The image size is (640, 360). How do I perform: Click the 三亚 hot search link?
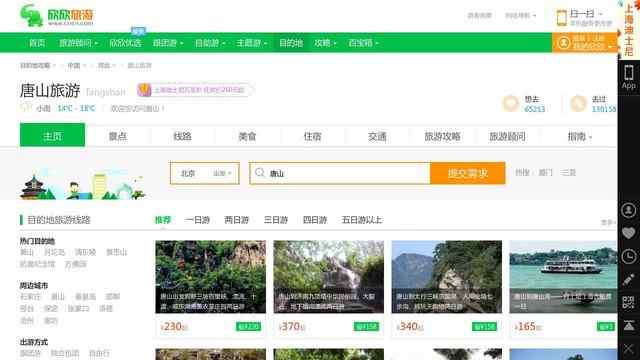[x=569, y=173]
